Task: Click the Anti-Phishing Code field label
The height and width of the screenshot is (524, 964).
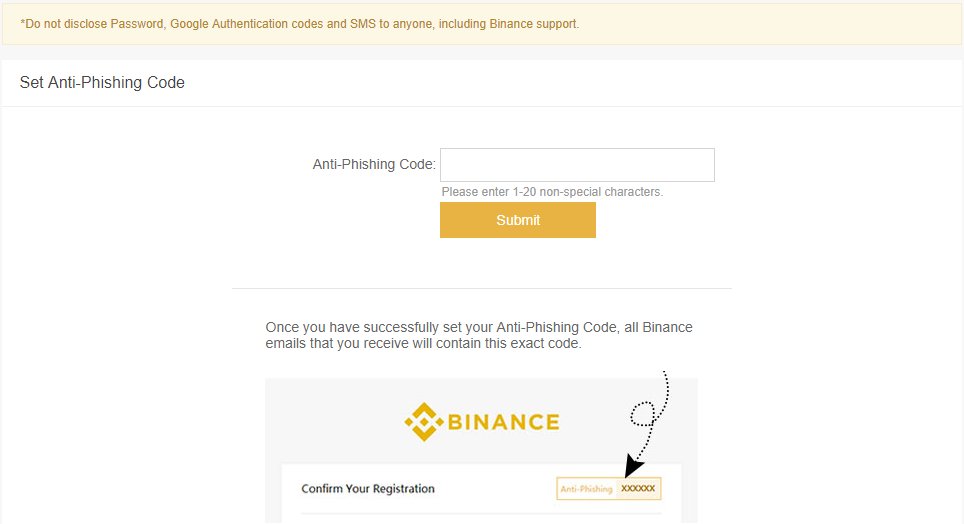Action: [x=374, y=164]
